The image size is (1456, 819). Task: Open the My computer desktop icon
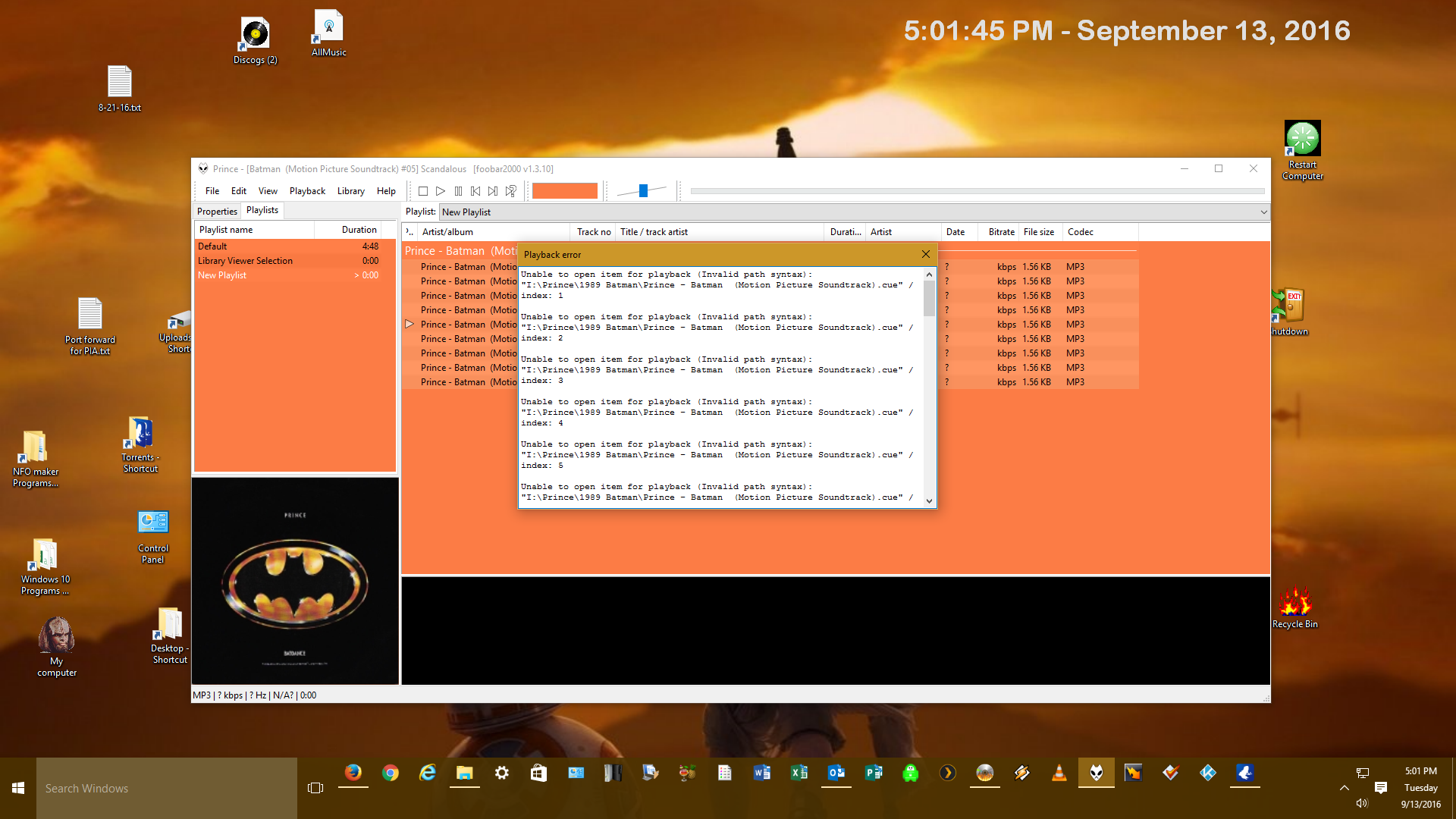coord(57,646)
